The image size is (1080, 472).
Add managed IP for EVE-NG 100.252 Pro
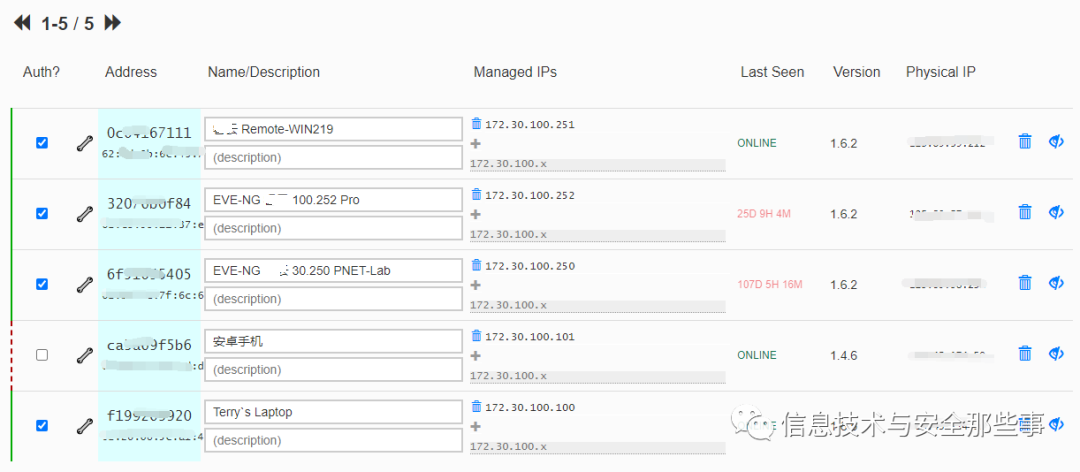coord(476,214)
